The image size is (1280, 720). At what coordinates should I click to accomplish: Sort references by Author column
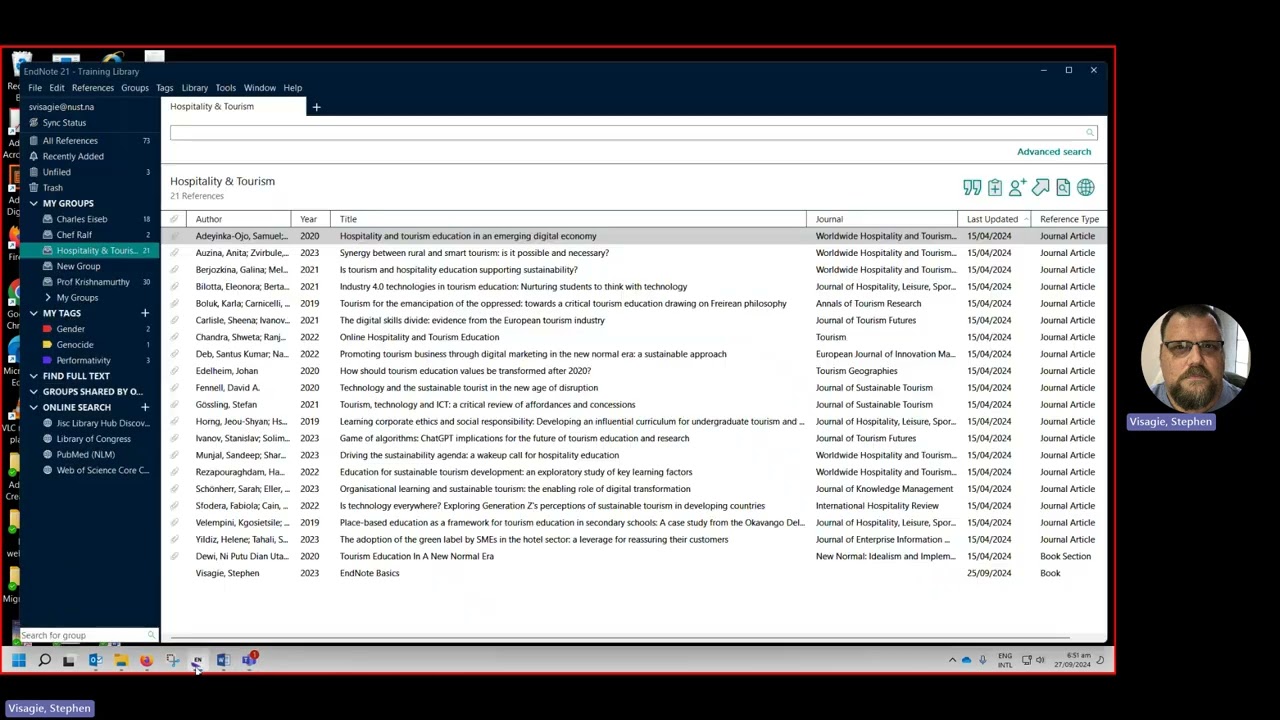tap(238, 219)
